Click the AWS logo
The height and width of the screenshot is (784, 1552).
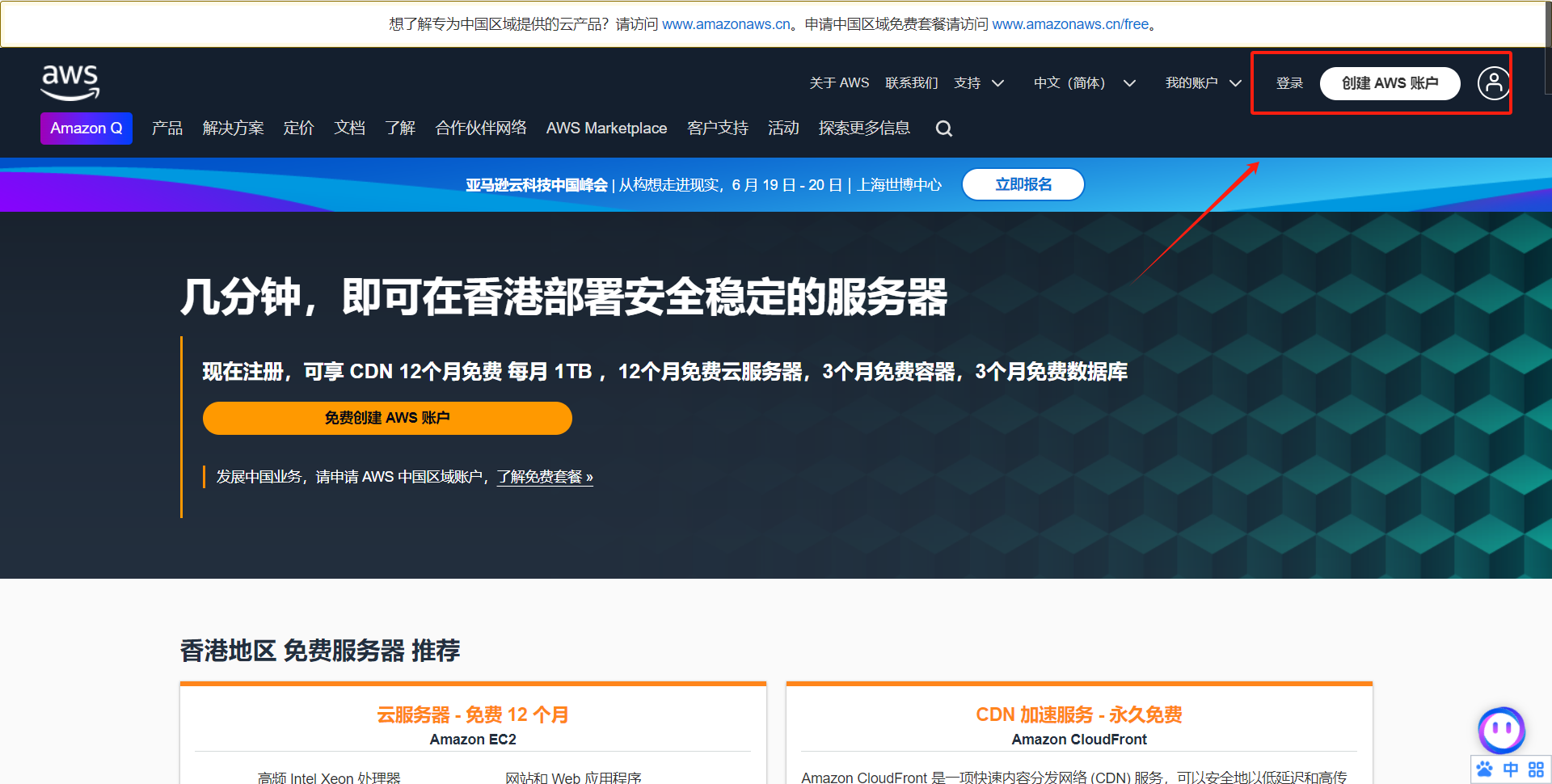pos(70,82)
